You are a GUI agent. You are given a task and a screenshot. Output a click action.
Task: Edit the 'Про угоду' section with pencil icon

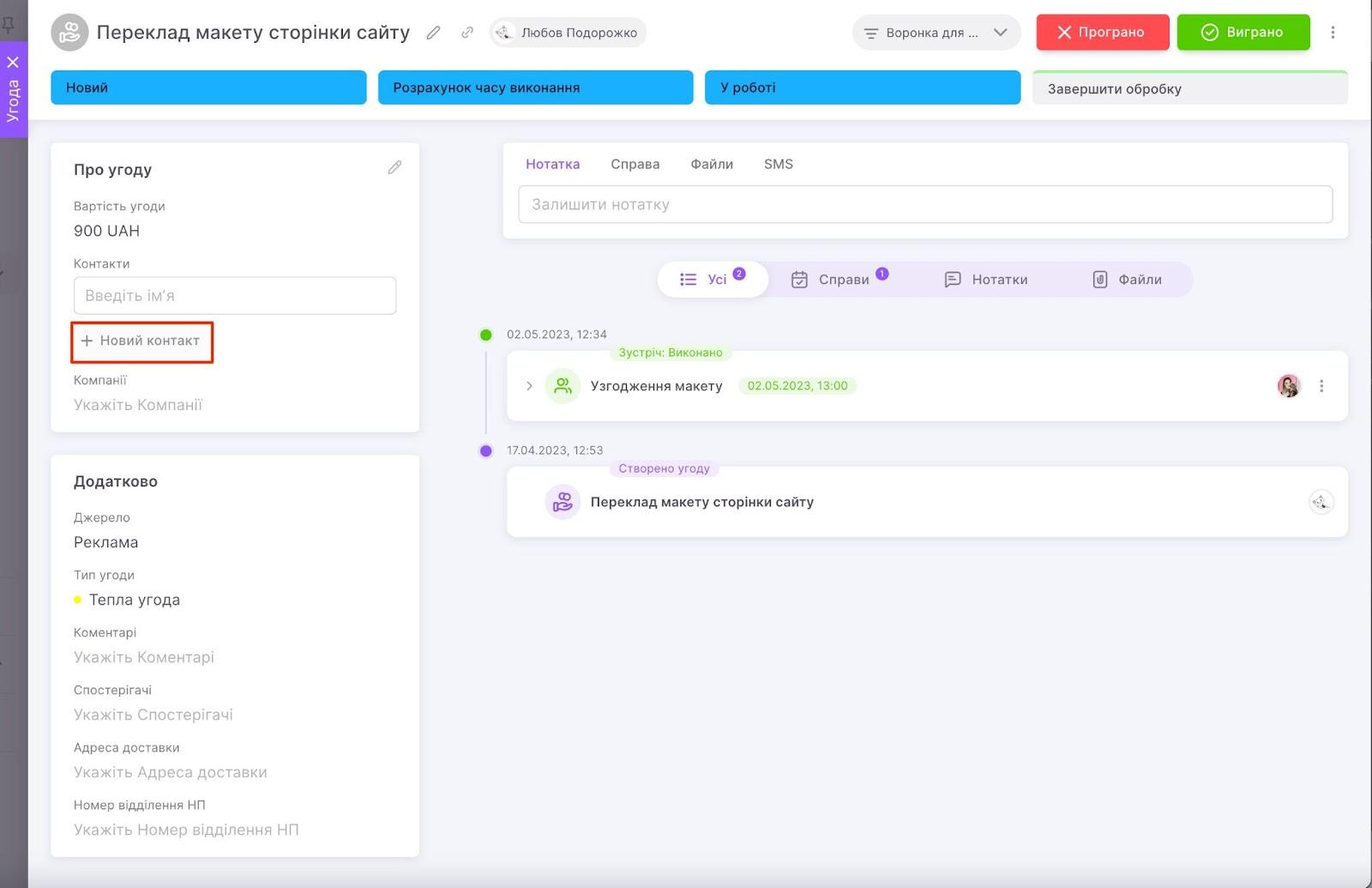click(x=394, y=167)
